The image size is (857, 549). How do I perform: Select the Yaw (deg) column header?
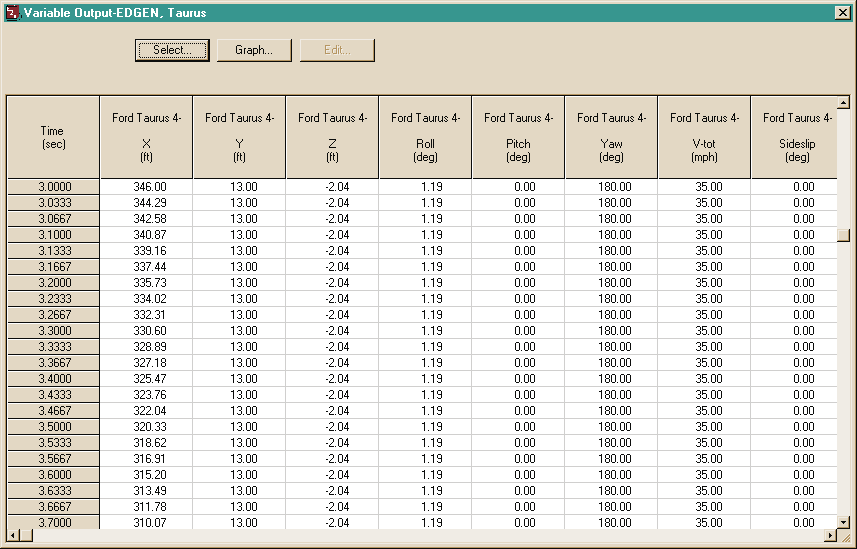[611, 137]
